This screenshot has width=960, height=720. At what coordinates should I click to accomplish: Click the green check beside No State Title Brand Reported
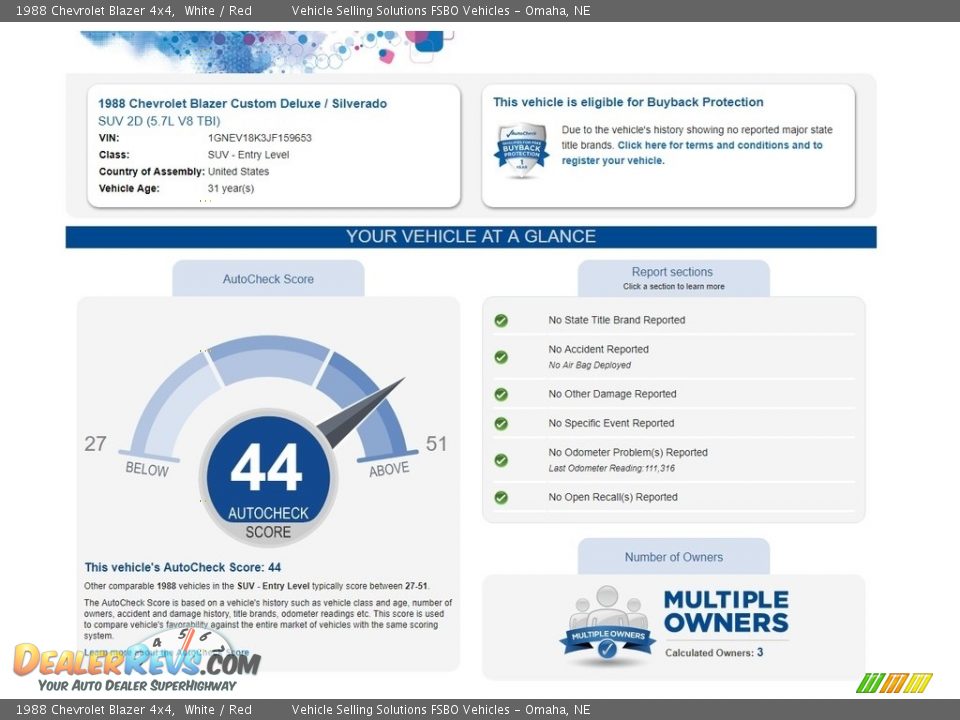[x=501, y=320]
